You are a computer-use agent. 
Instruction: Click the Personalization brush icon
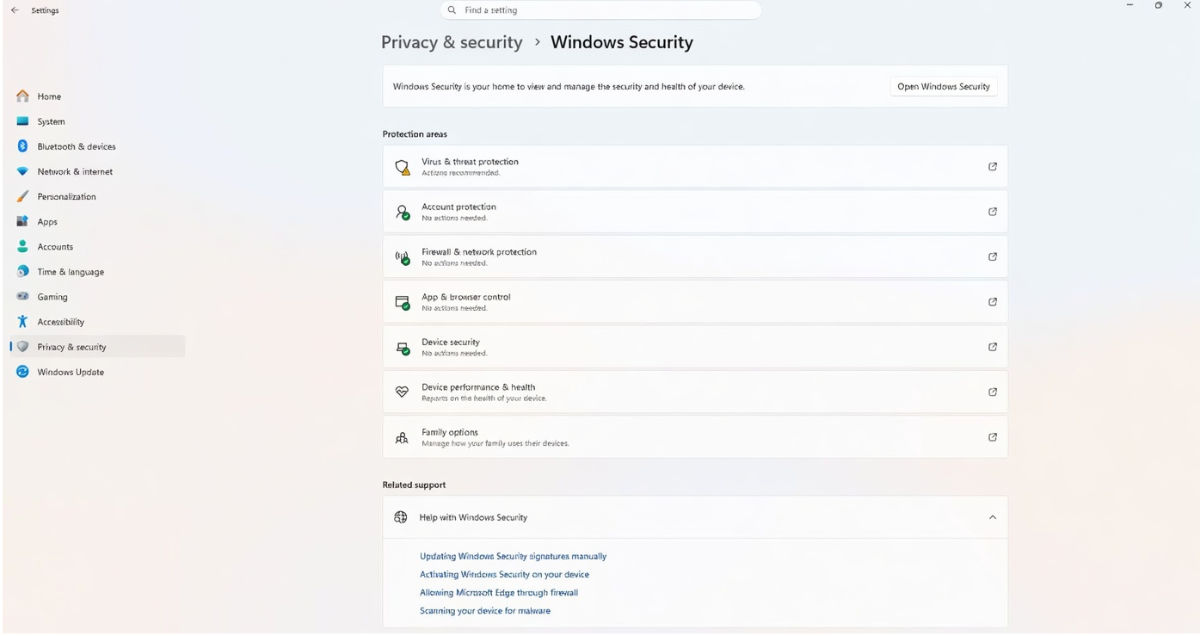tap(22, 196)
